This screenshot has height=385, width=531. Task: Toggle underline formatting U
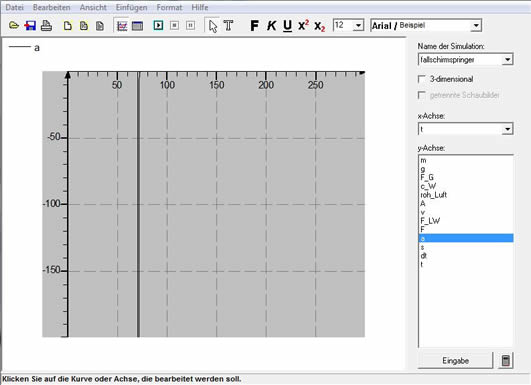288,26
